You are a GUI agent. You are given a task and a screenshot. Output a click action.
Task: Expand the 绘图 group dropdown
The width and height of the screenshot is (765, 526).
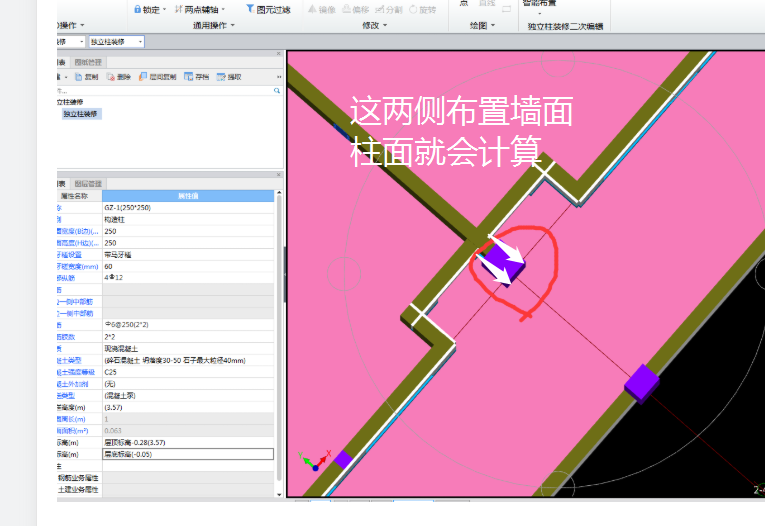(x=493, y=25)
